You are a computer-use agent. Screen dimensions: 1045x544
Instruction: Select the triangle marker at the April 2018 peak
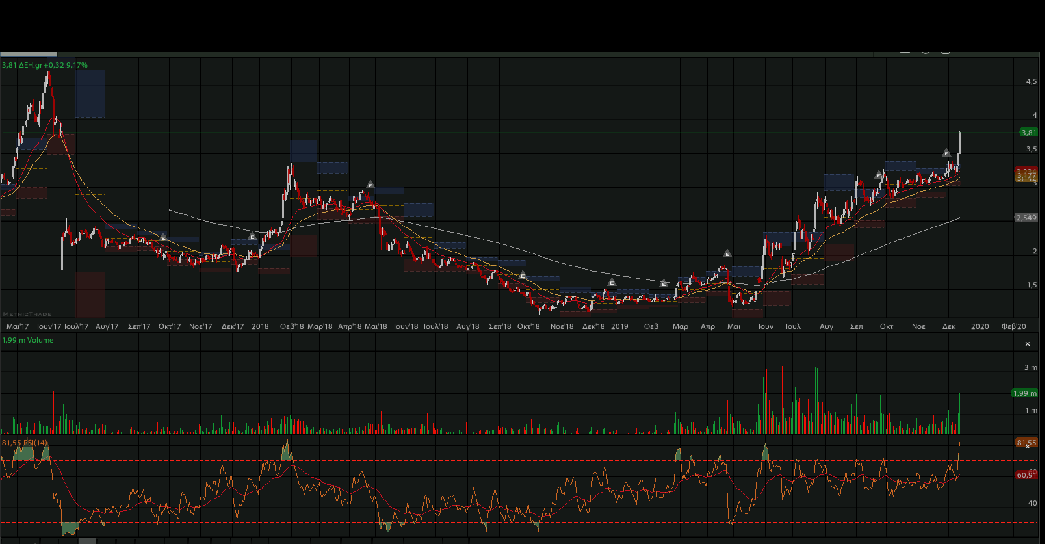370,185
